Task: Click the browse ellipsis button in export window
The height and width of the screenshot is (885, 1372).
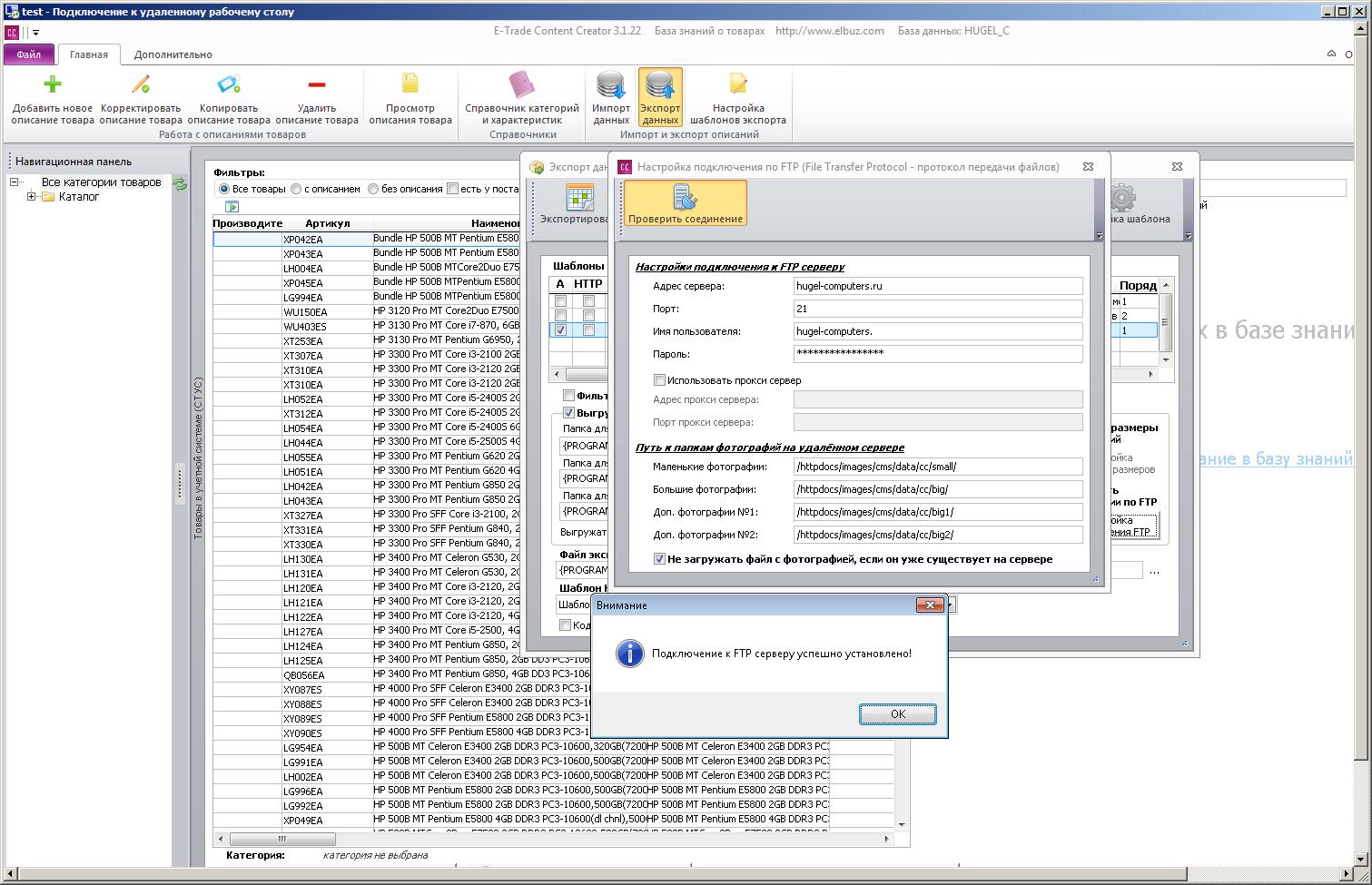Action: click(x=1154, y=571)
